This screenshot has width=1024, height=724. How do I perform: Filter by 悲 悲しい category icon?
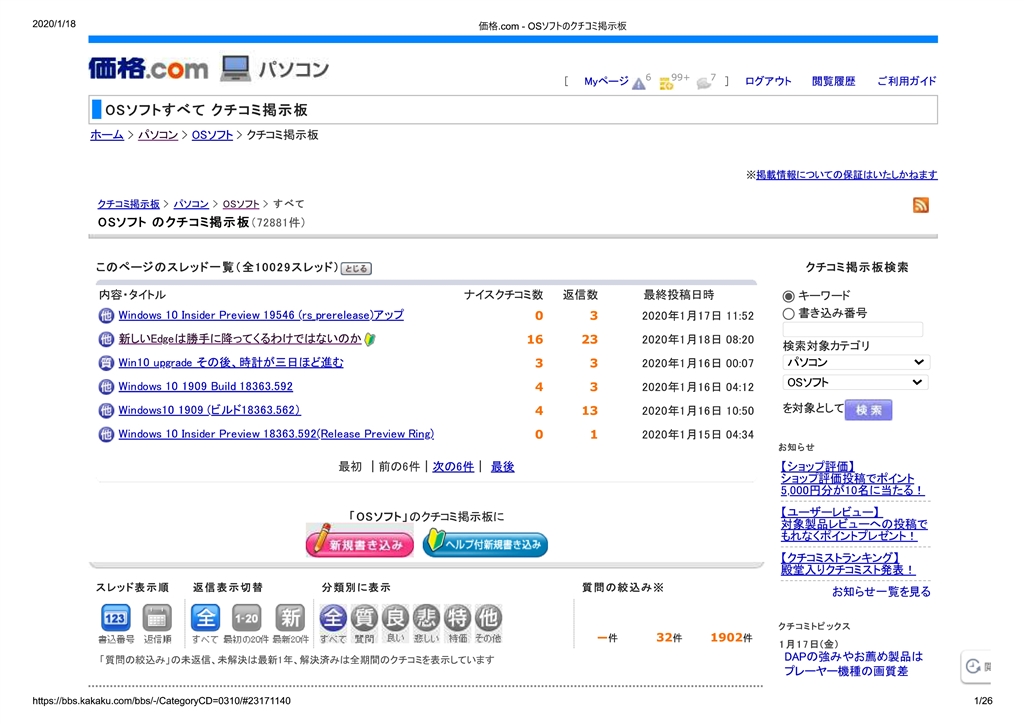click(426, 618)
